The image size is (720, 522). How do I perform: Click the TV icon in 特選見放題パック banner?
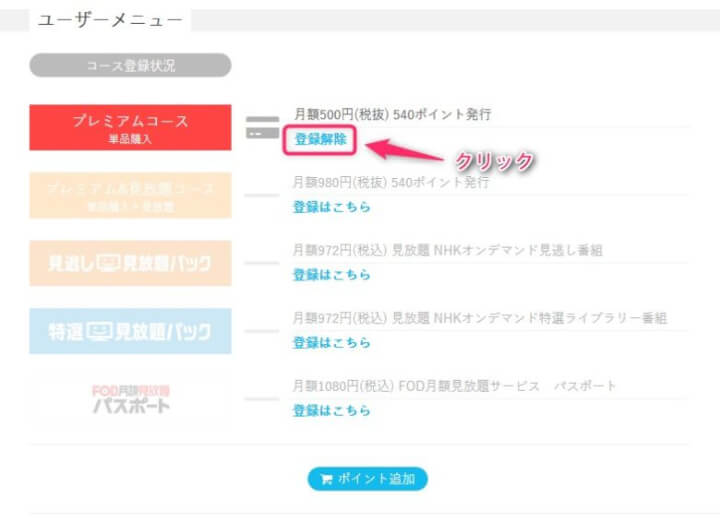tap(100, 331)
